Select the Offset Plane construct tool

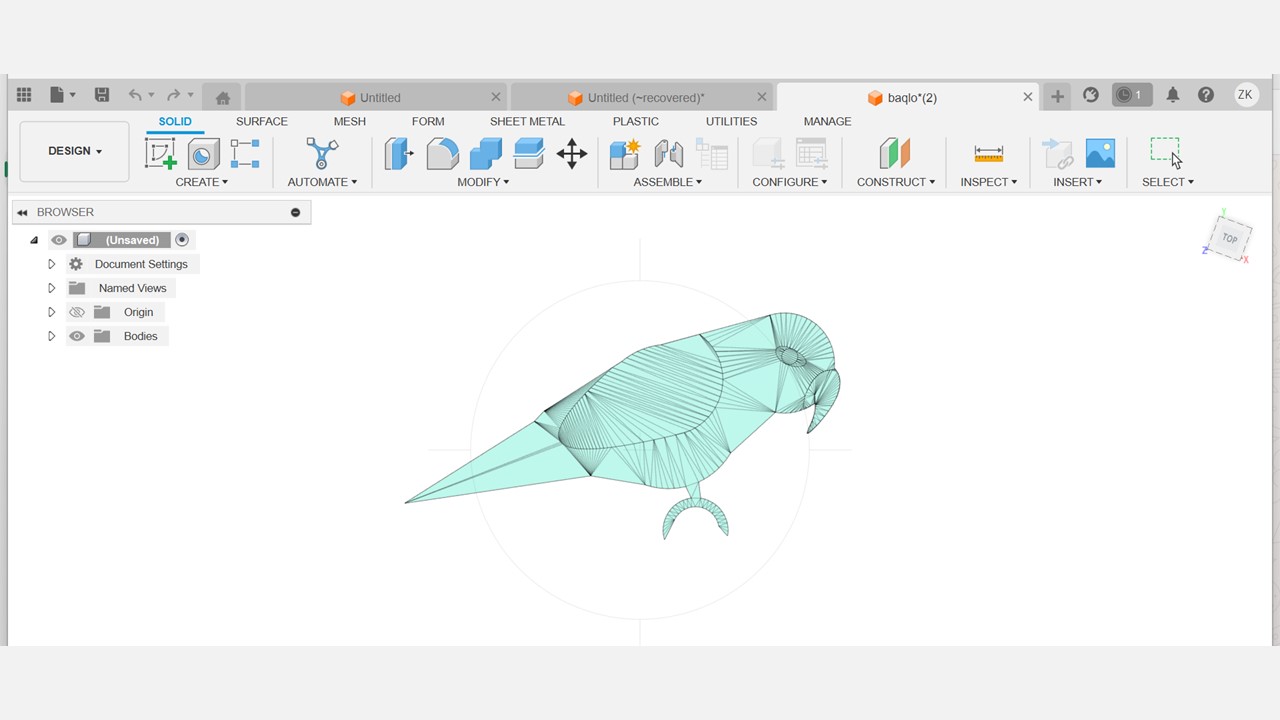895,153
